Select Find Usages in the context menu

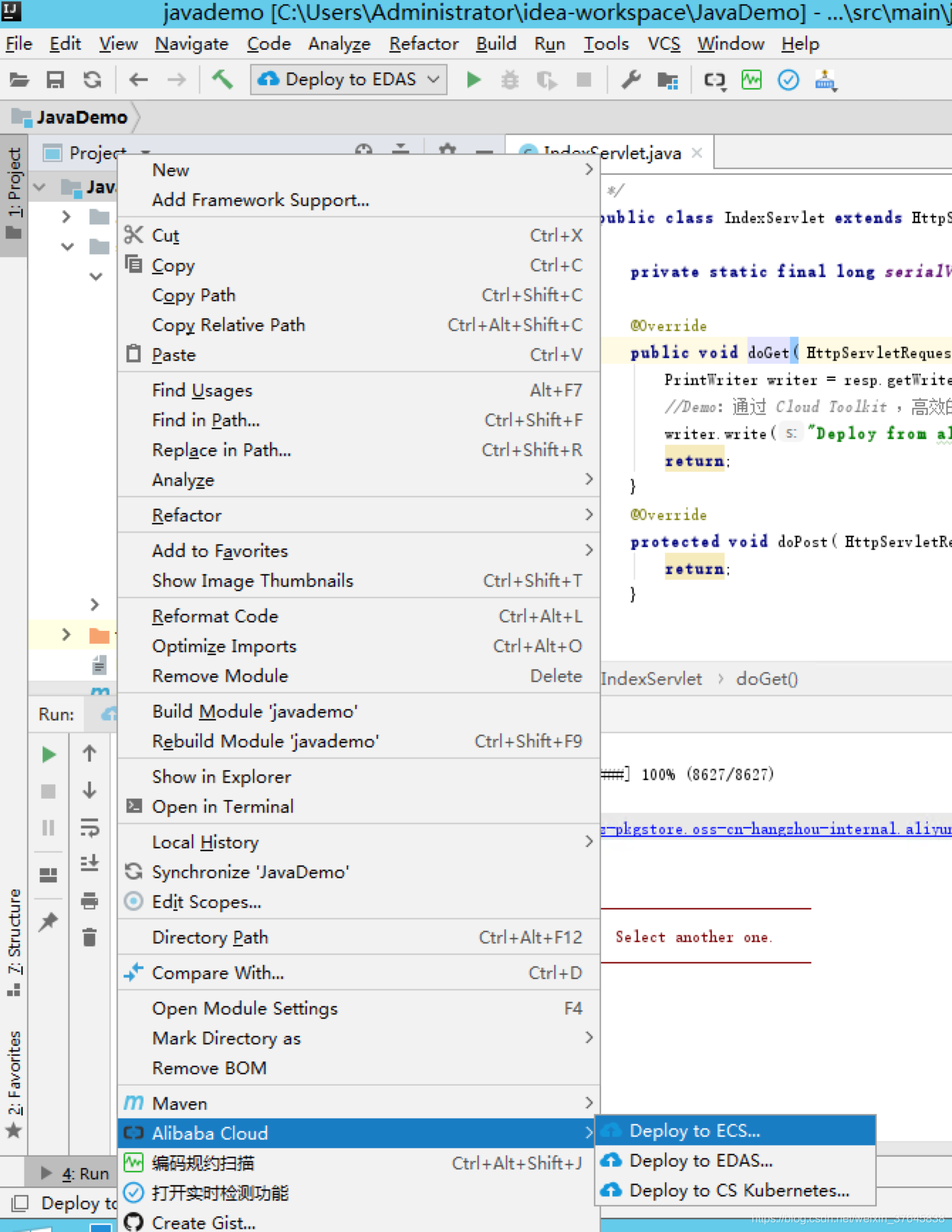tap(359, 389)
